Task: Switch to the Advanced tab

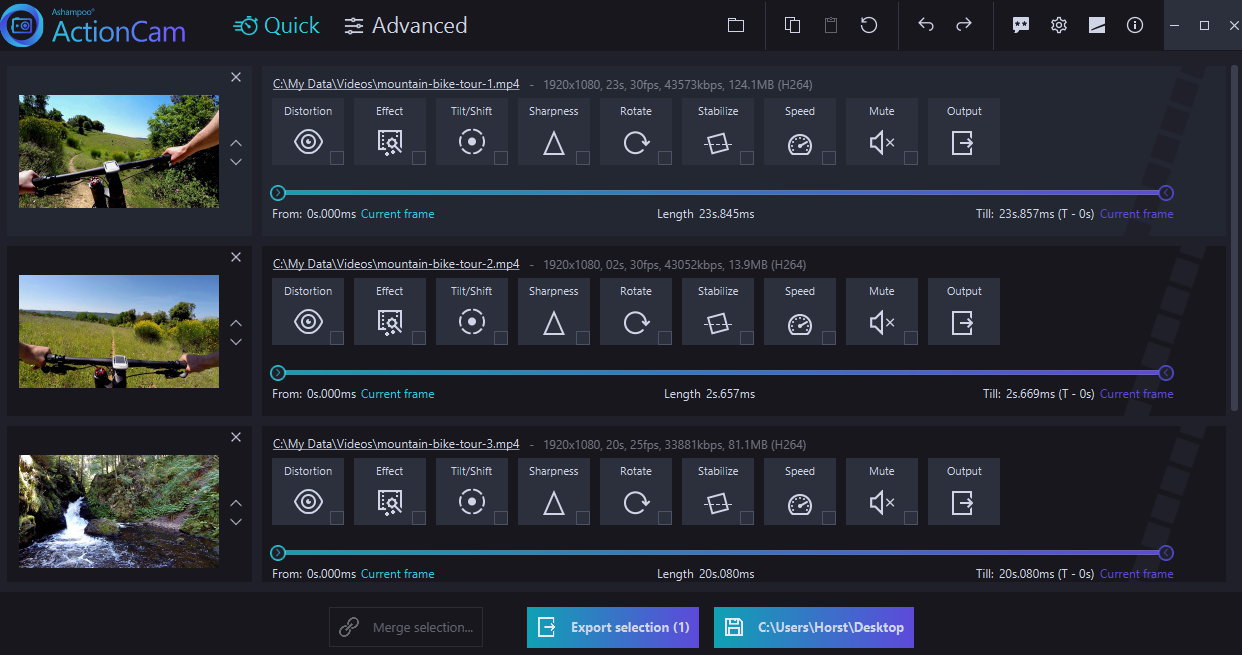Action: click(405, 26)
